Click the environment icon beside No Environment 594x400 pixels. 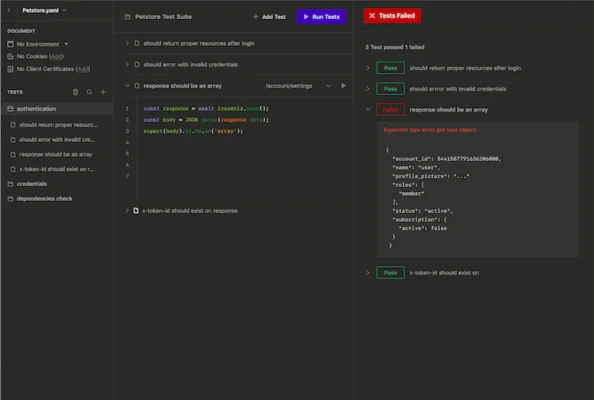tap(10, 44)
